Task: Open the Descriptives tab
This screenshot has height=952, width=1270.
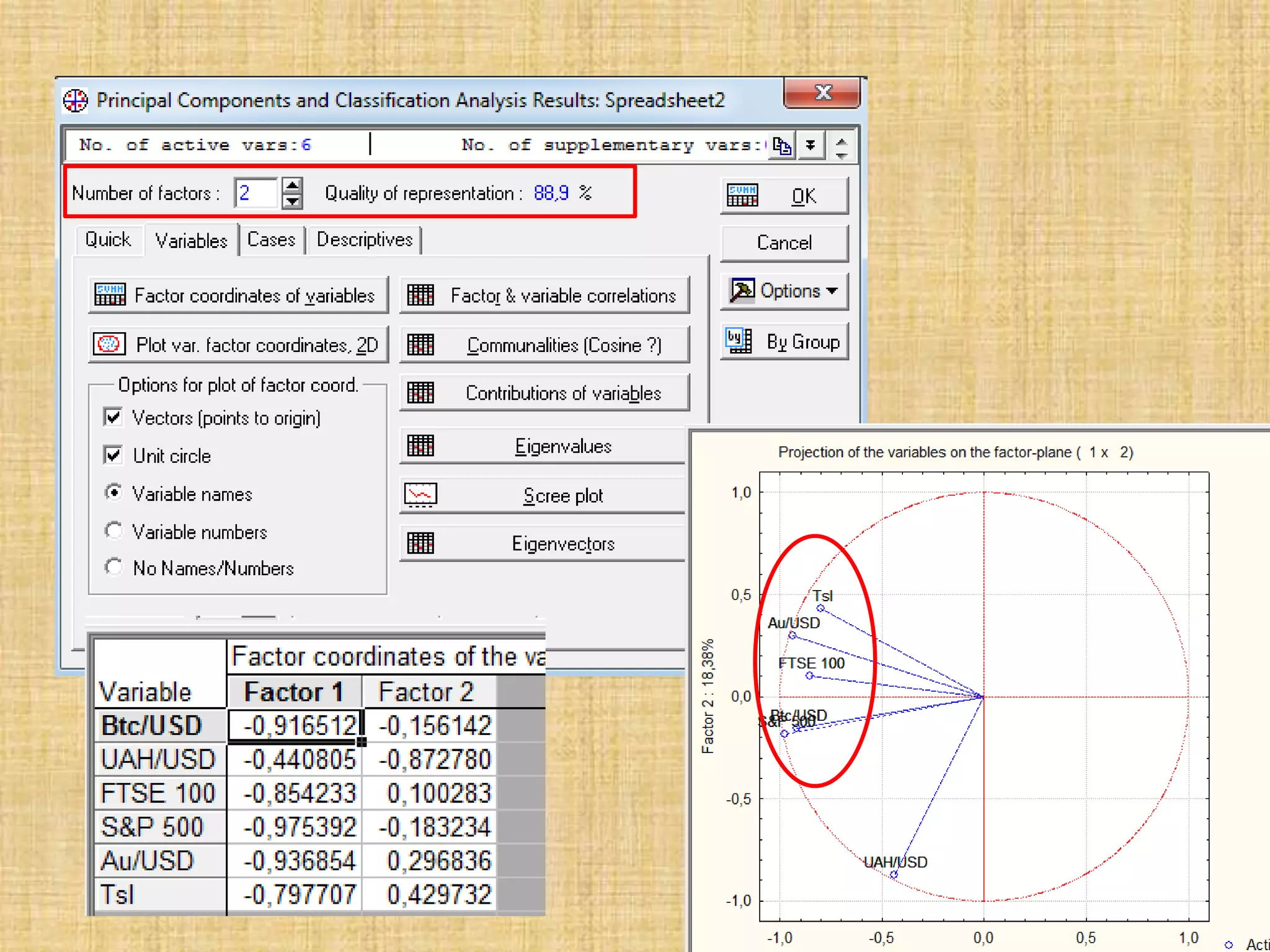Action: (364, 240)
